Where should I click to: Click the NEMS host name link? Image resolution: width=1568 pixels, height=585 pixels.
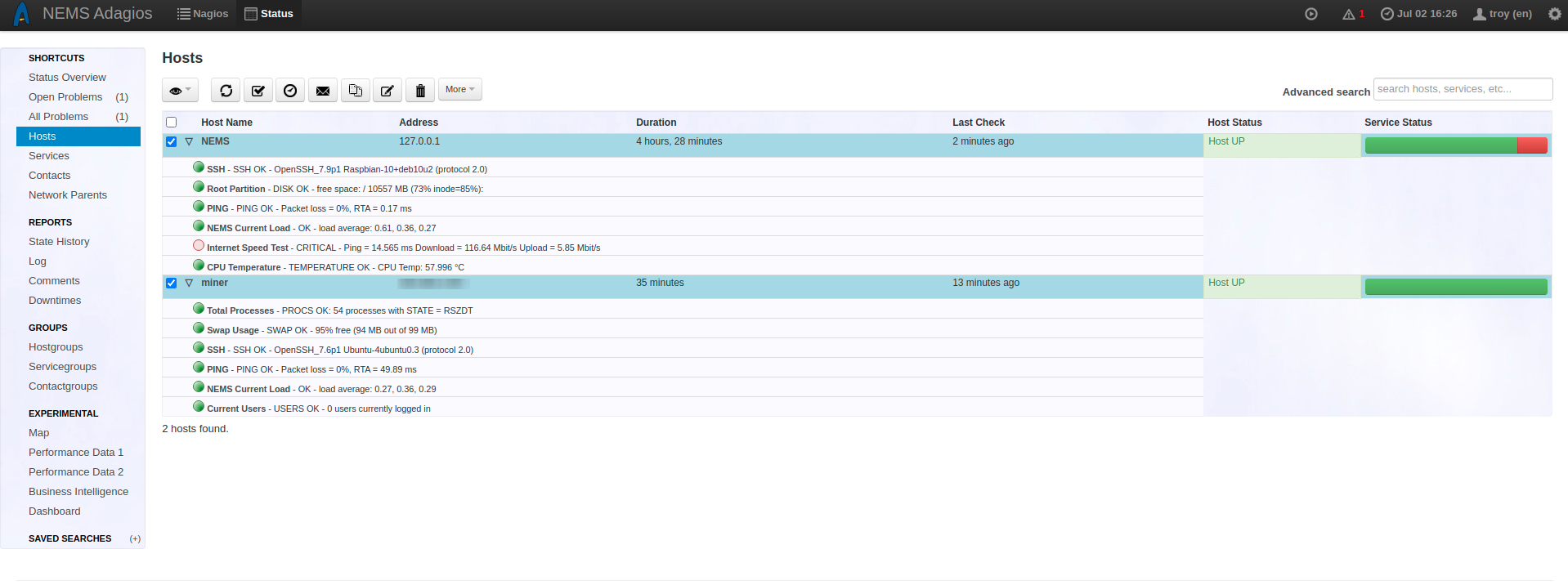tap(215, 141)
